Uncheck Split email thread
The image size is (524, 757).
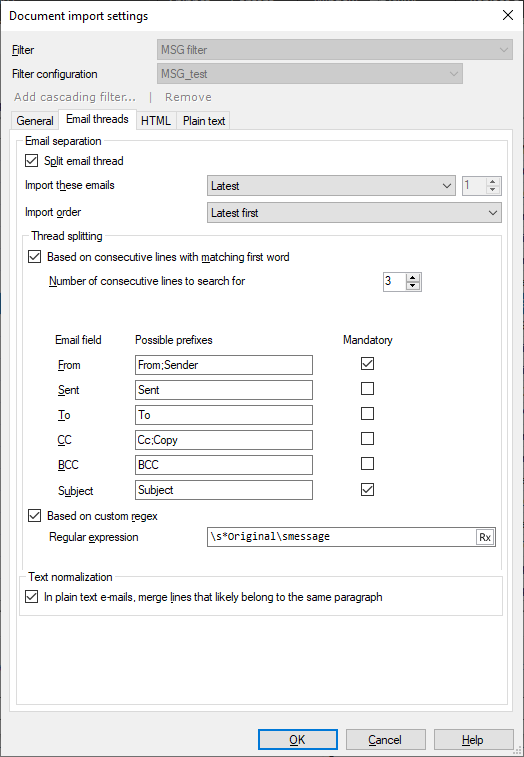point(31,161)
